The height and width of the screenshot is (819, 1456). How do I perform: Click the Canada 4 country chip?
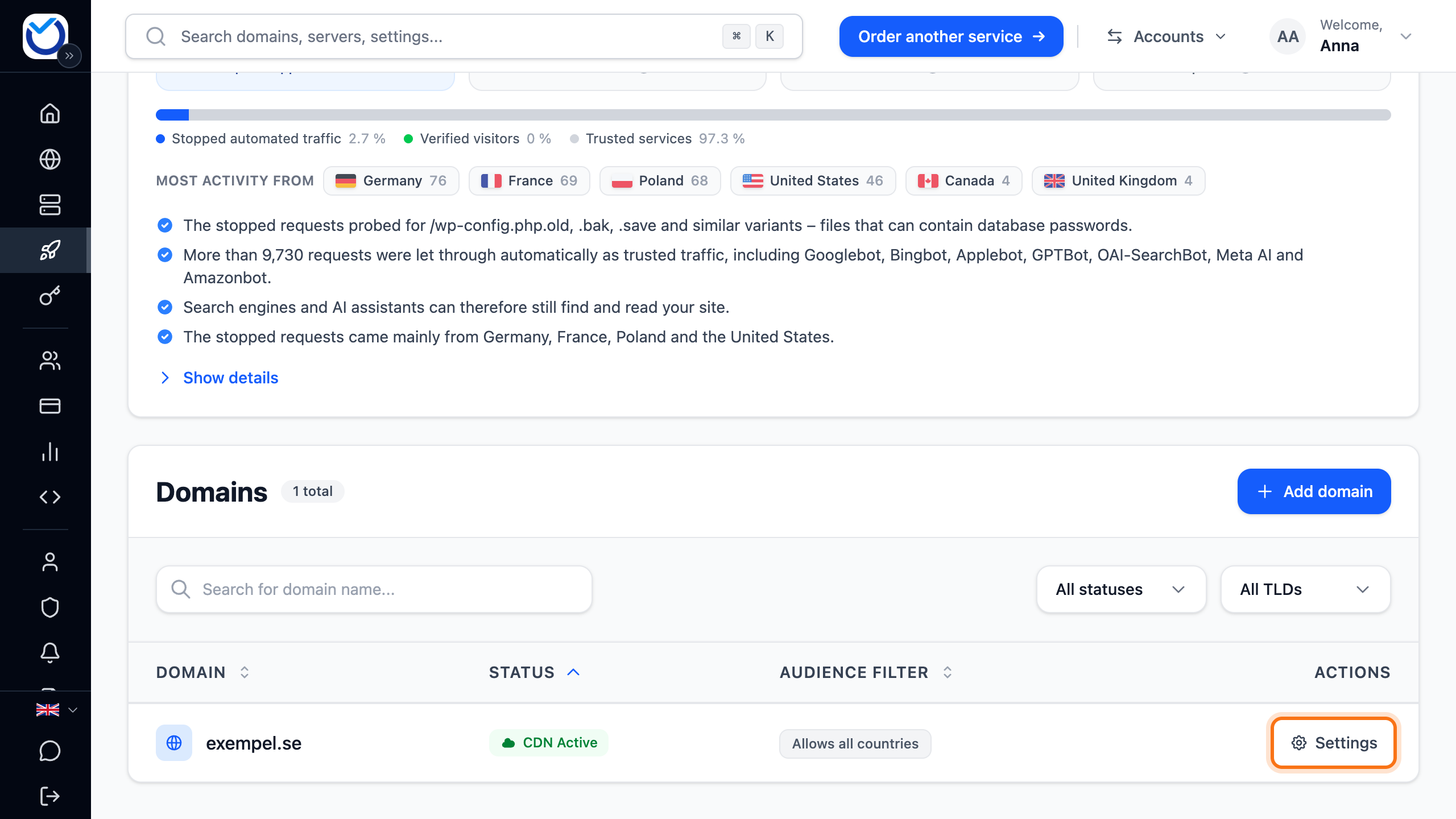tap(963, 181)
